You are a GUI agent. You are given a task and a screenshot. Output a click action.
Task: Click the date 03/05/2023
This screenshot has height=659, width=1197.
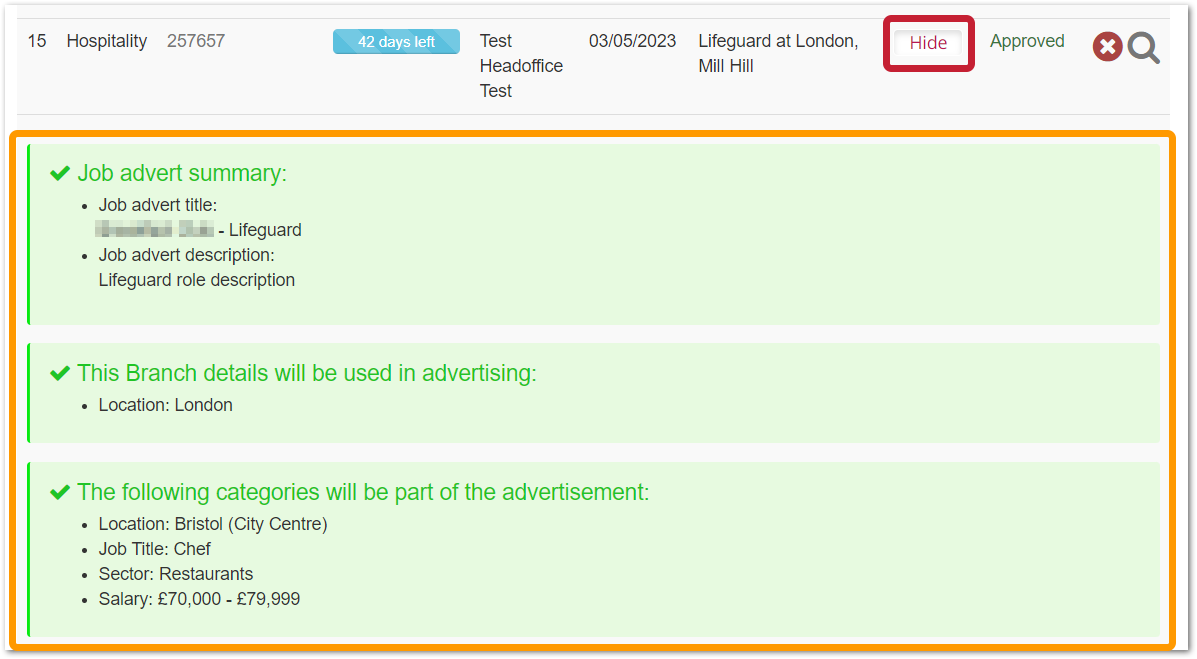coord(632,41)
